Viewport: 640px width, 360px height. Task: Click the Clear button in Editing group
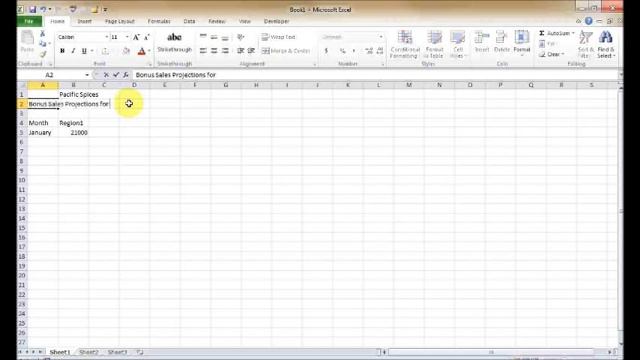click(x=551, y=54)
